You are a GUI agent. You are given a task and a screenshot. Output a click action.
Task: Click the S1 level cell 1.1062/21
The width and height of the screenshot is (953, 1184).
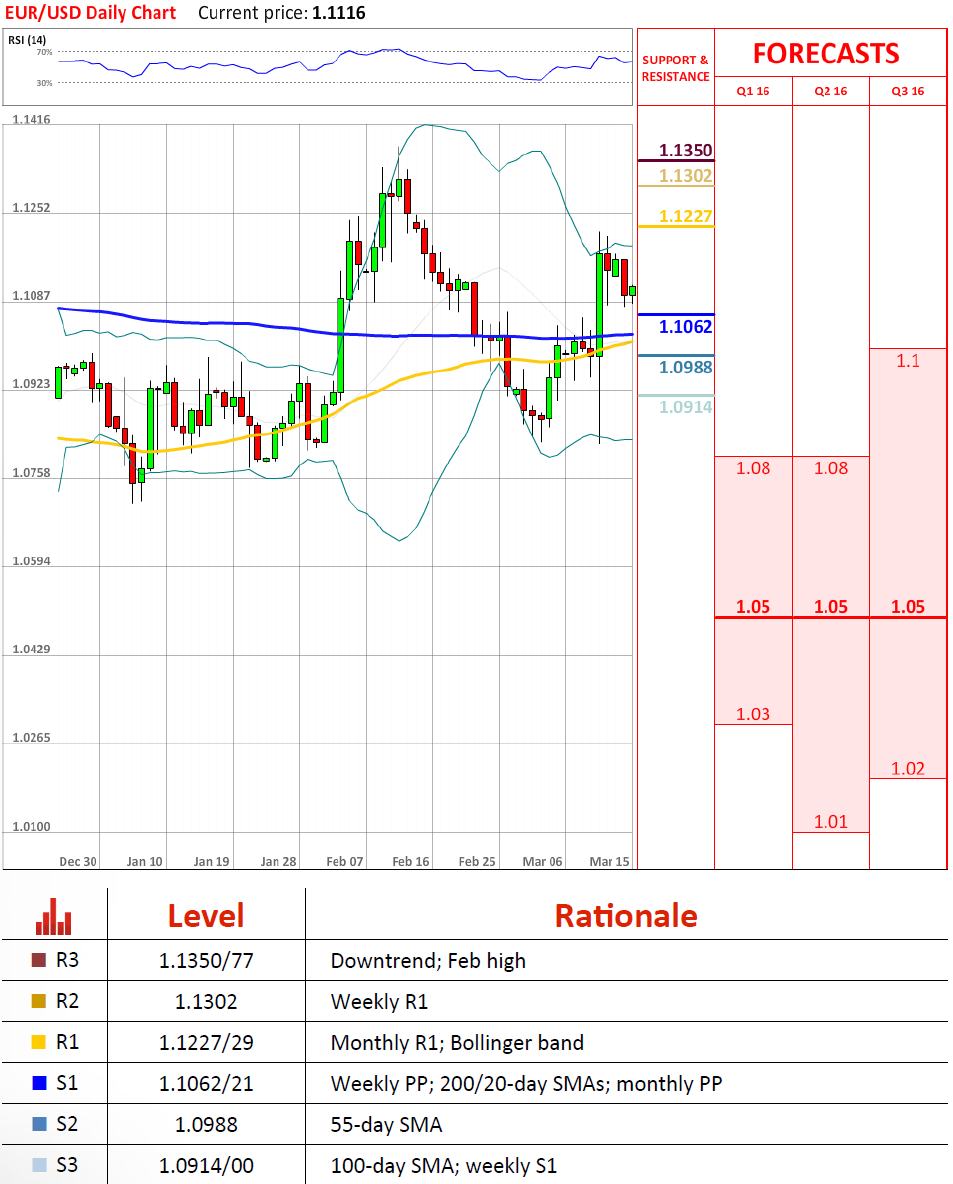click(206, 1084)
